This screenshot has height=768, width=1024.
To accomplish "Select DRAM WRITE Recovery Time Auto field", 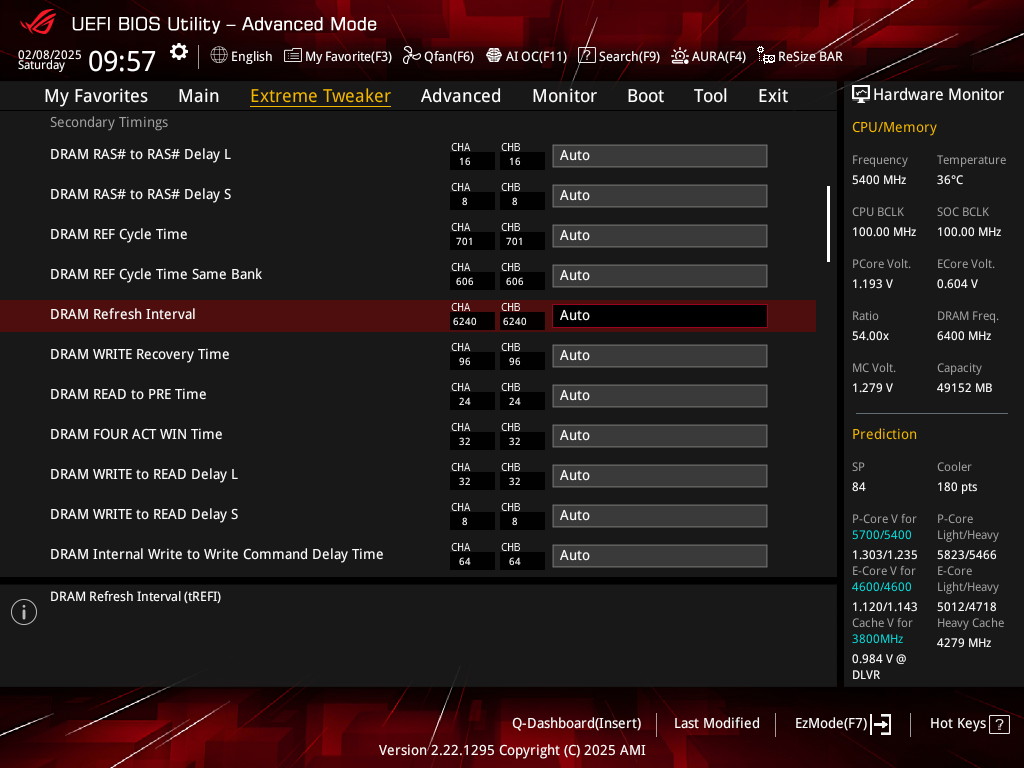I will click(x=660, y=355).
